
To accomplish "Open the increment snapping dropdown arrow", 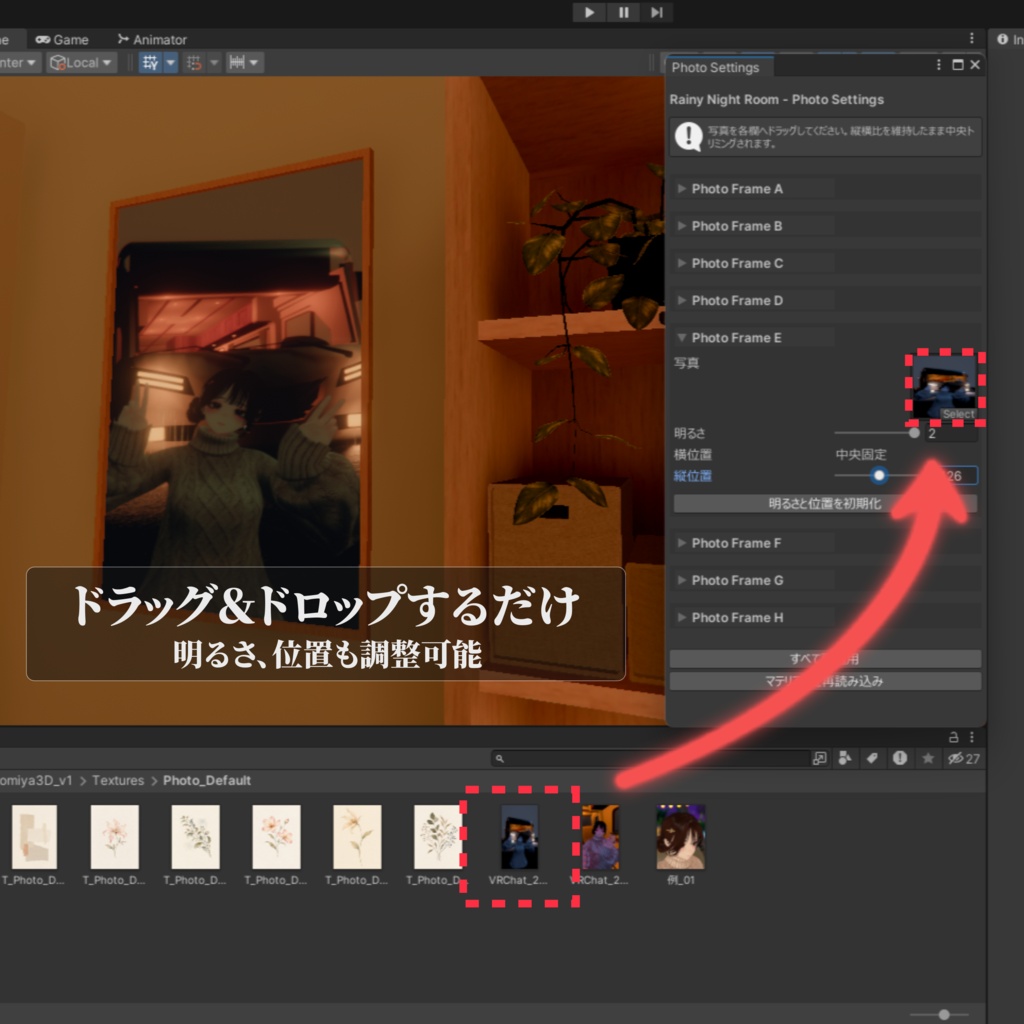I will tap(254, 63).
